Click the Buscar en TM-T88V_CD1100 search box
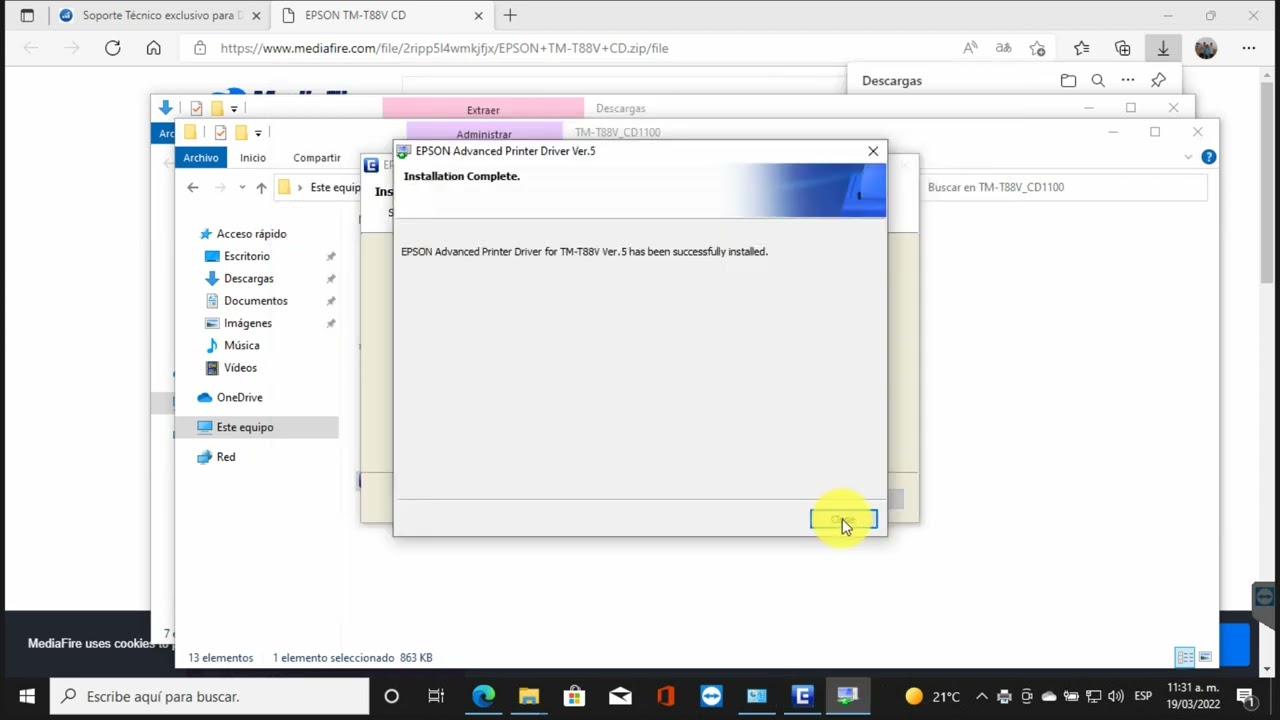 click(1064, 187)
